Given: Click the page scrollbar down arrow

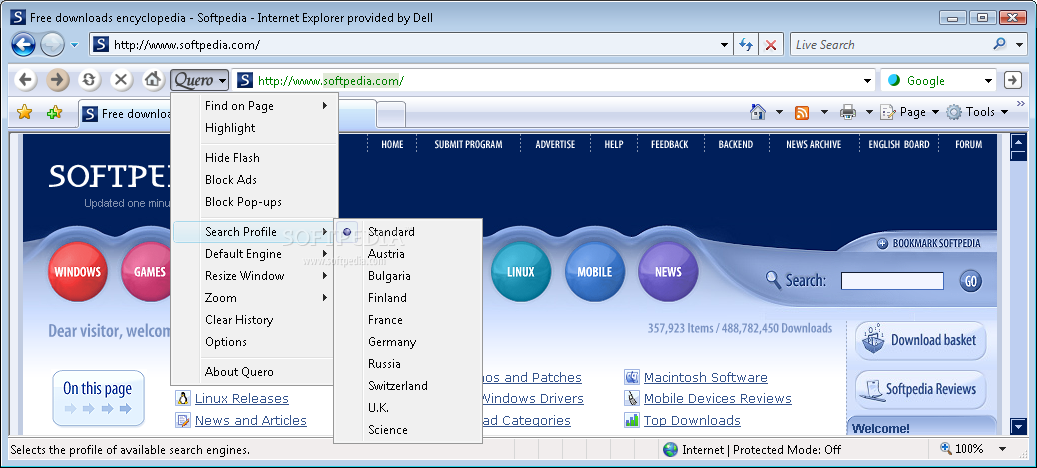Looking at the screenshot, I should [x=1018, y=426].
